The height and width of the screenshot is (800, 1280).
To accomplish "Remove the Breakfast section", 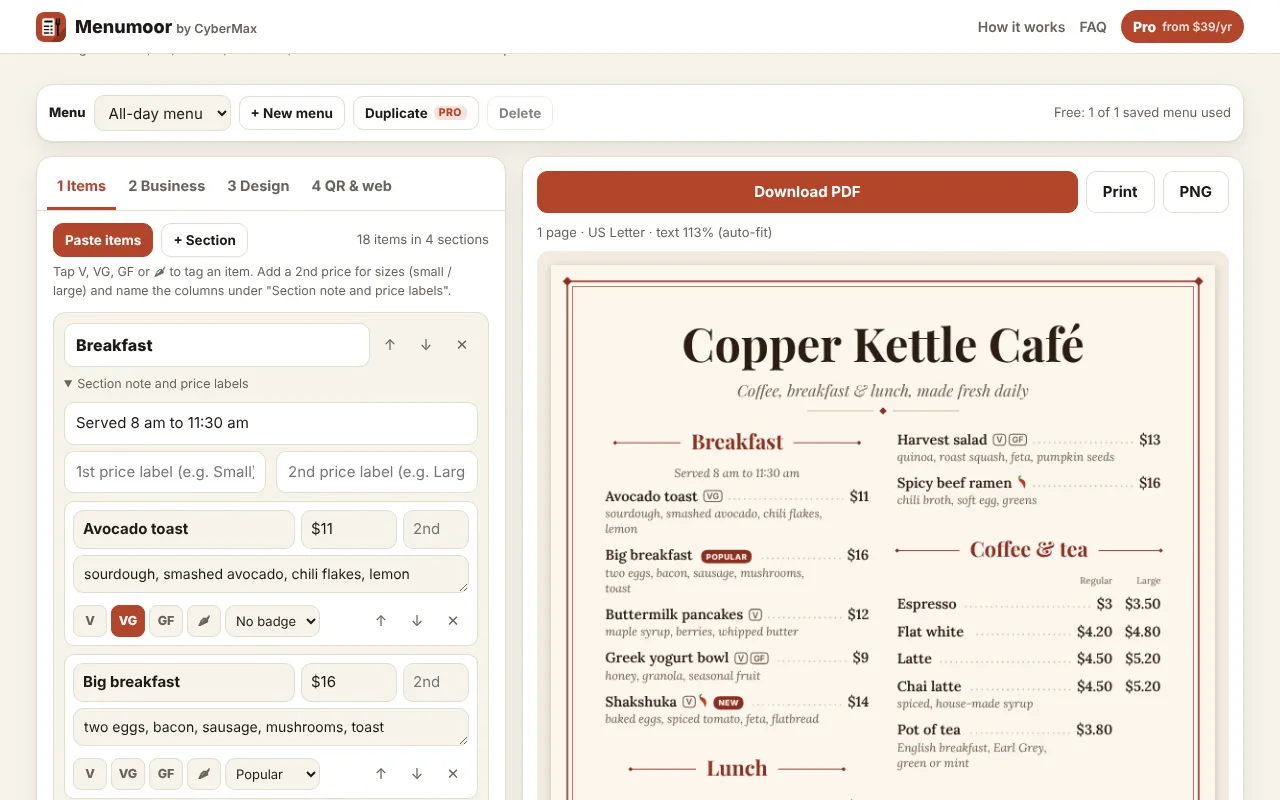I will [x=462, y=345].
